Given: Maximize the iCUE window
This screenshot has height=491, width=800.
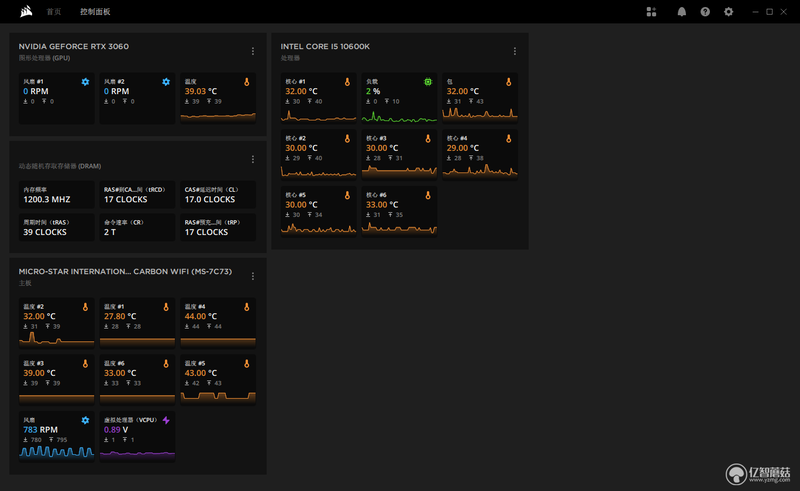Looking at the screenshot, I should (769, 12).
